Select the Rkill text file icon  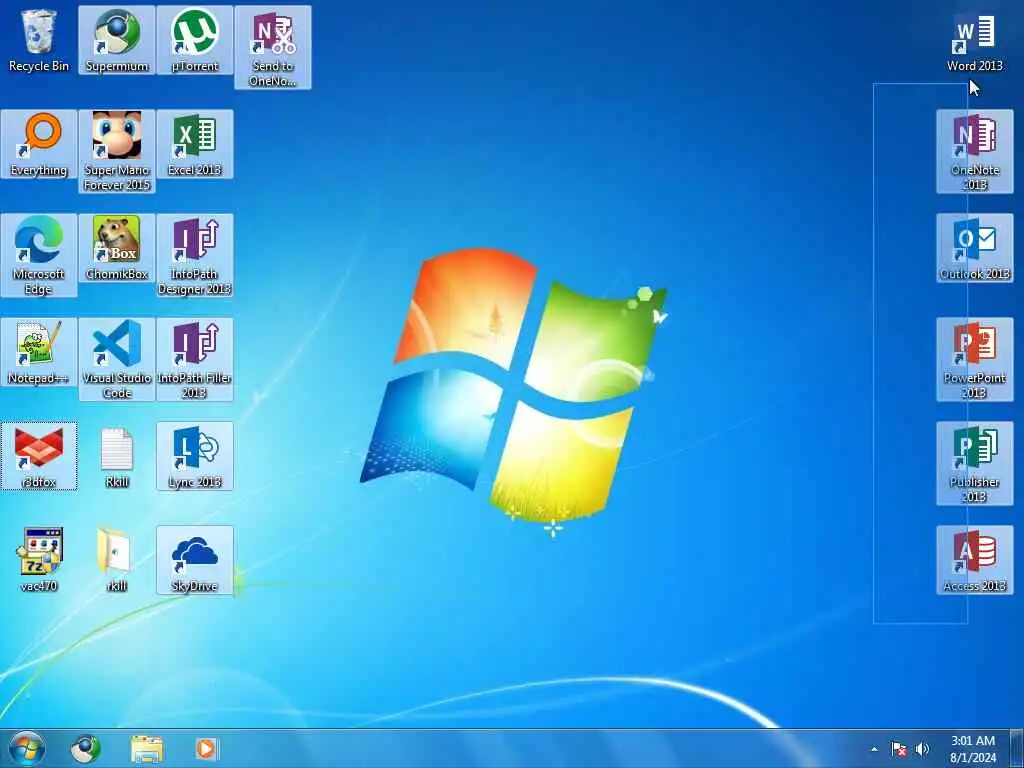tap(117, 456)
